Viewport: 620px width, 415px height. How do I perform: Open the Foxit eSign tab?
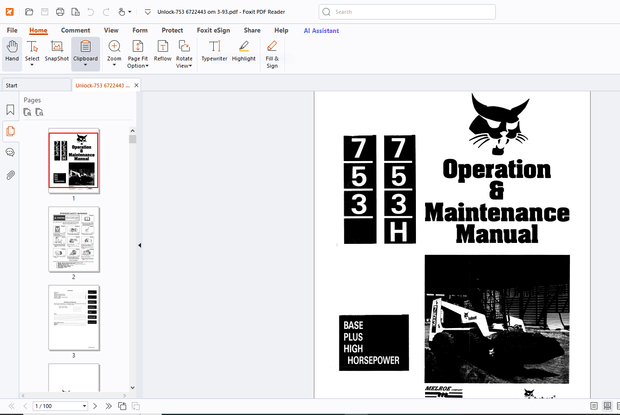(214, 30)
